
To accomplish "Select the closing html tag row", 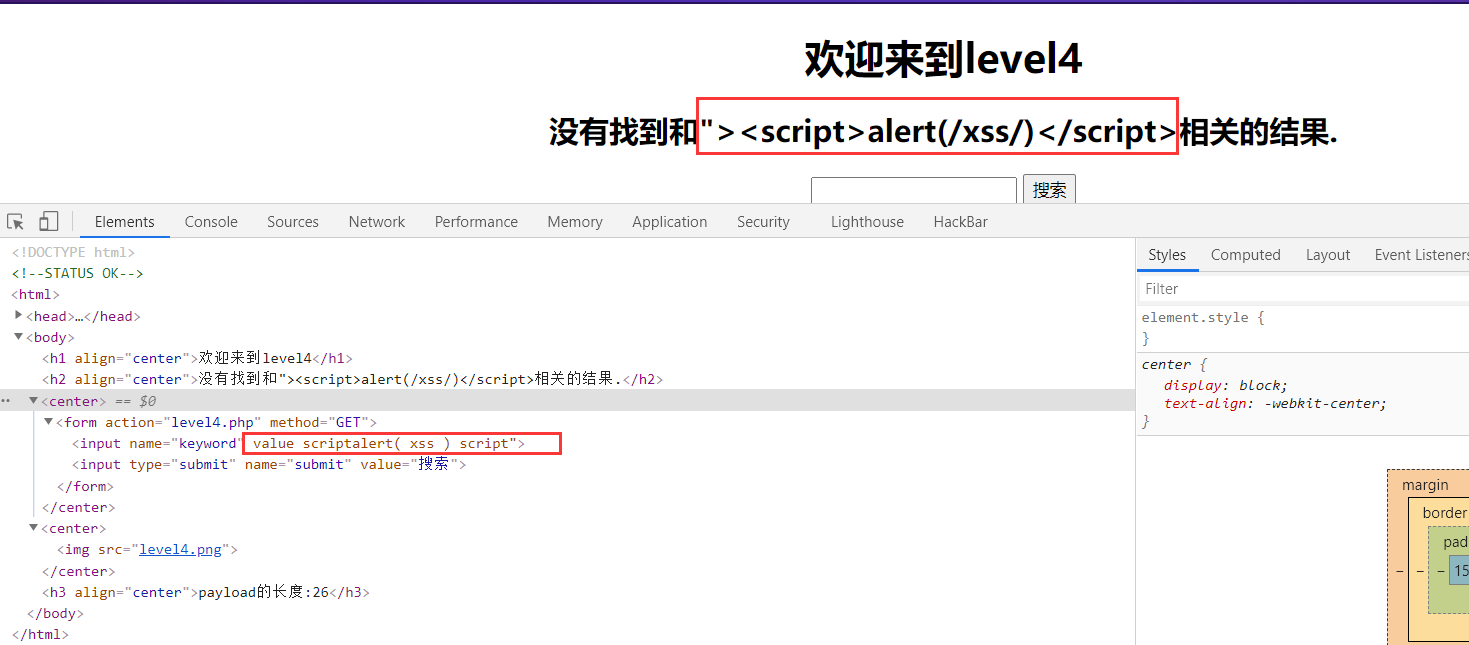I will [x=40, y=634].
